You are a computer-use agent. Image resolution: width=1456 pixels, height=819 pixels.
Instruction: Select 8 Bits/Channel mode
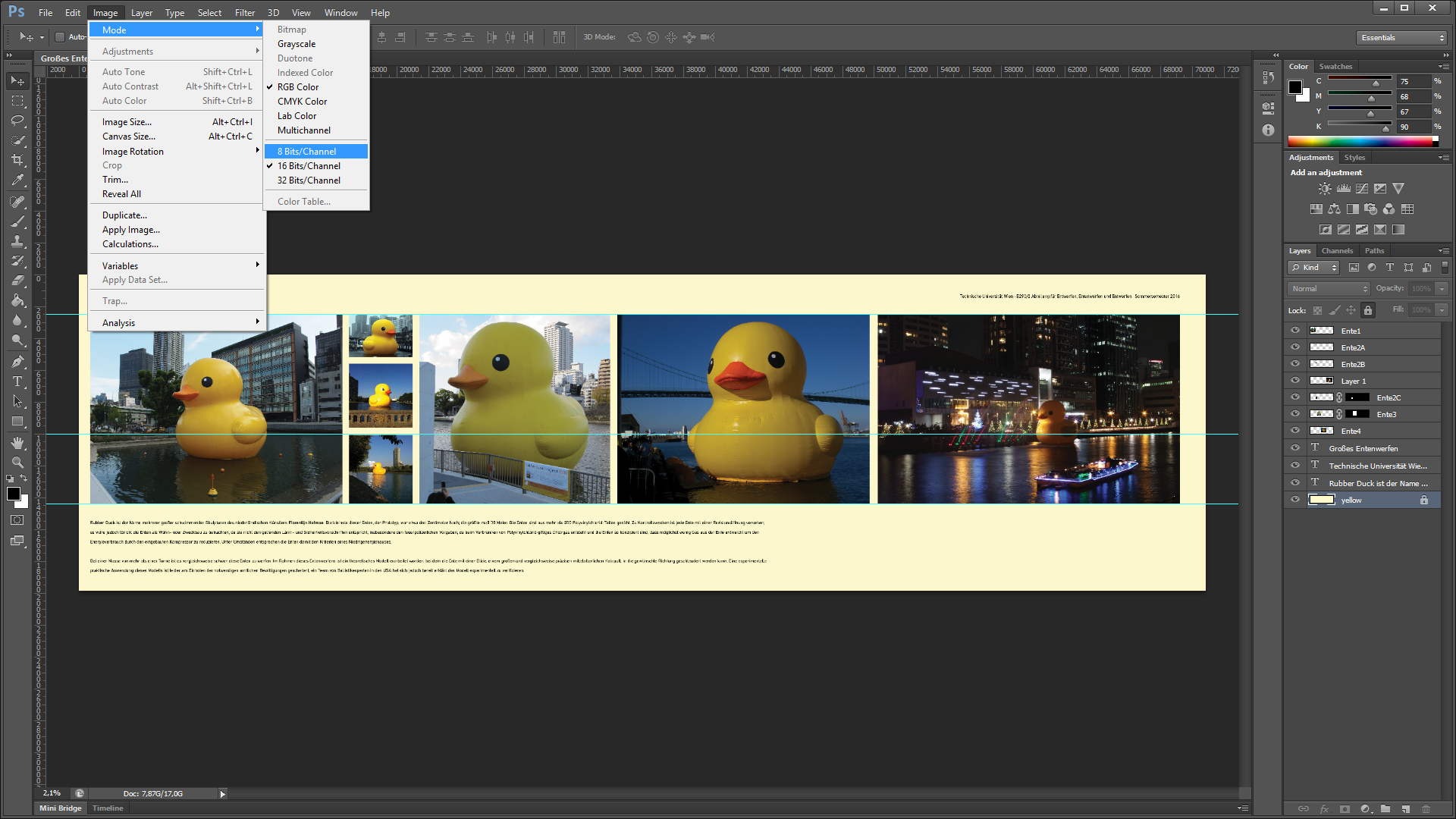click(x=316, y=152)
